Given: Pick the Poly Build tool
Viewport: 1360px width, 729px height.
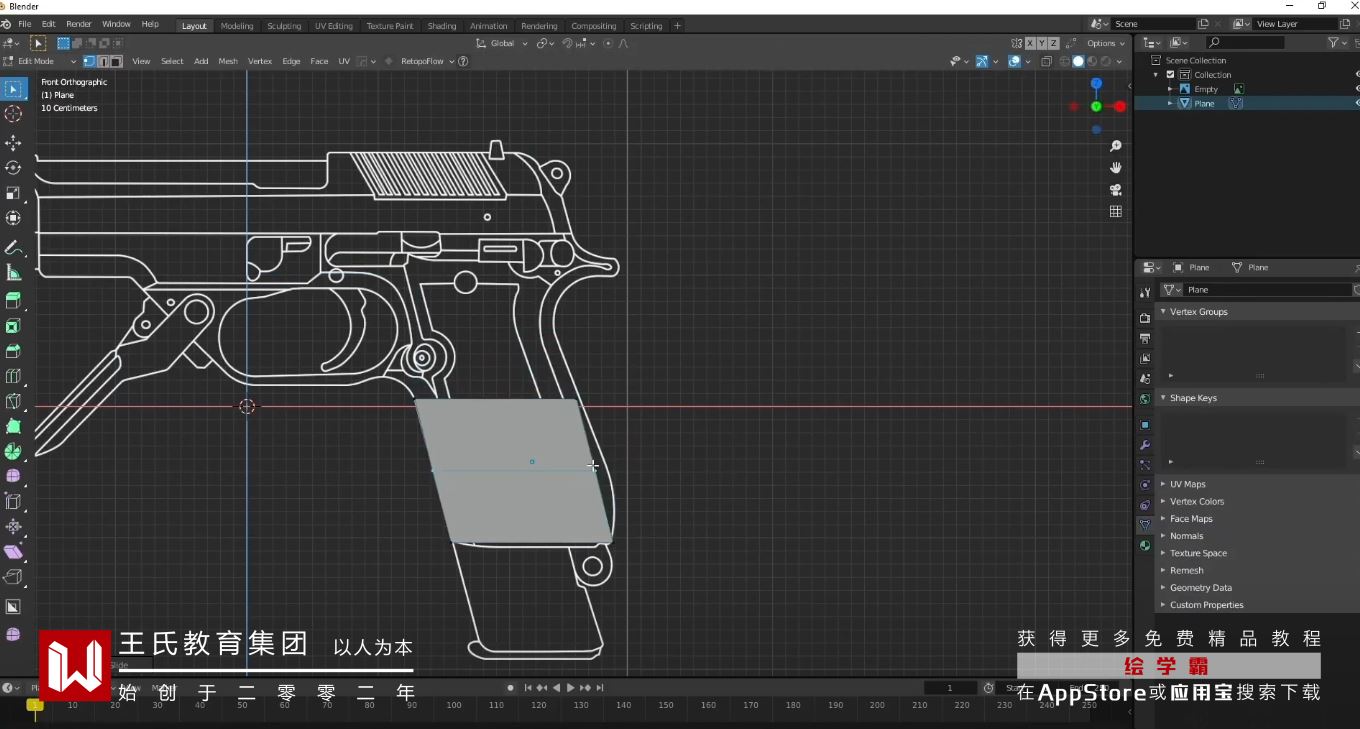Looking at the screenshot, I should 13,426.
